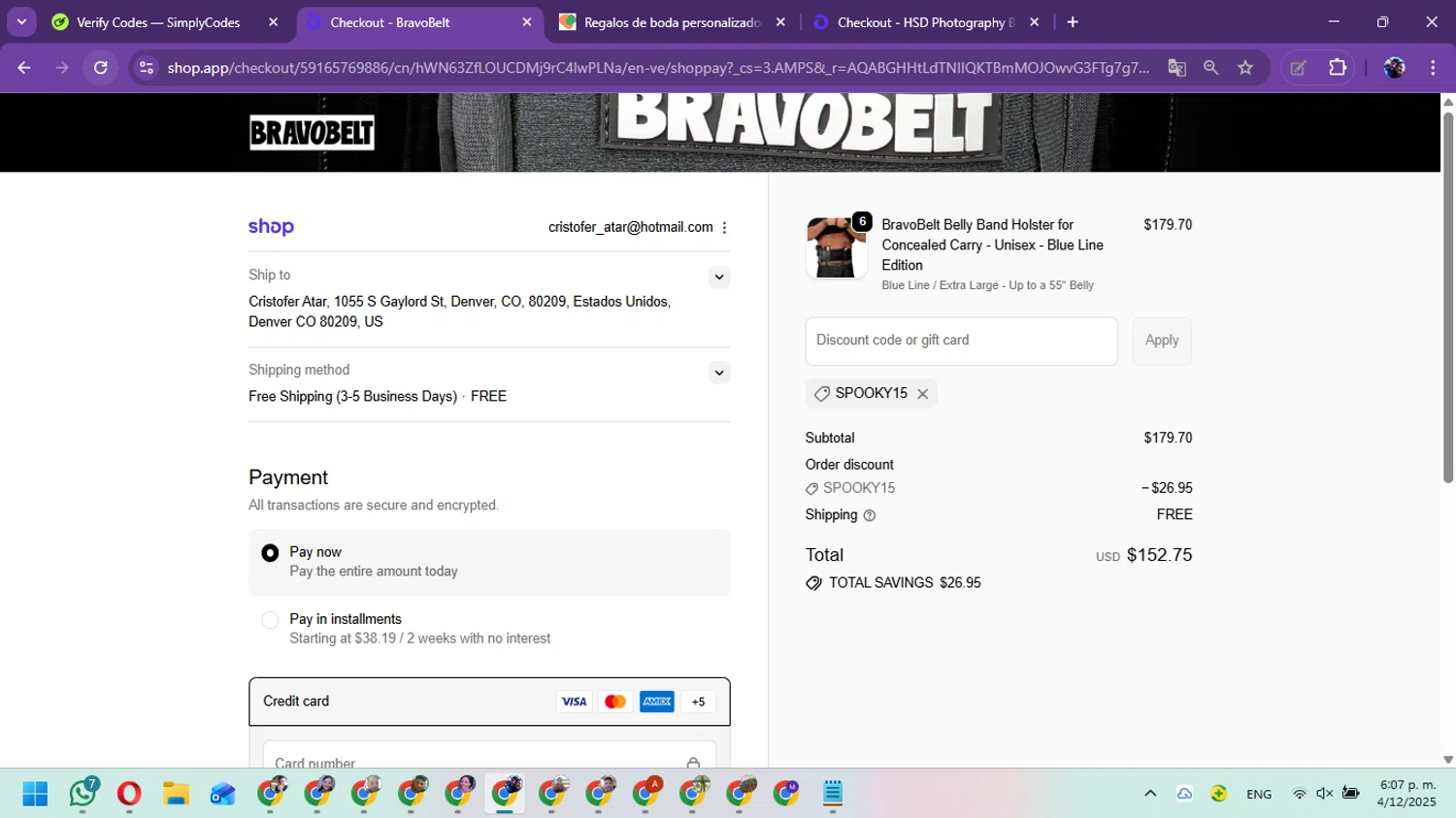This screenshot has height=818, width=1456.
Task: Show the +5 more card types
Action: (698, 702)
